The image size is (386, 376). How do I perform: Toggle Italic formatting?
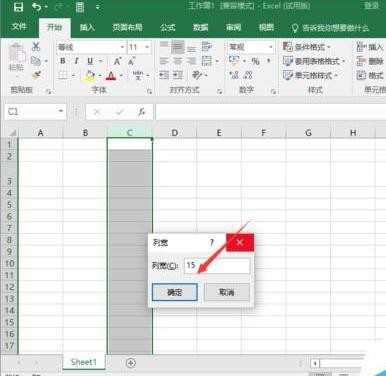[76, 61]
